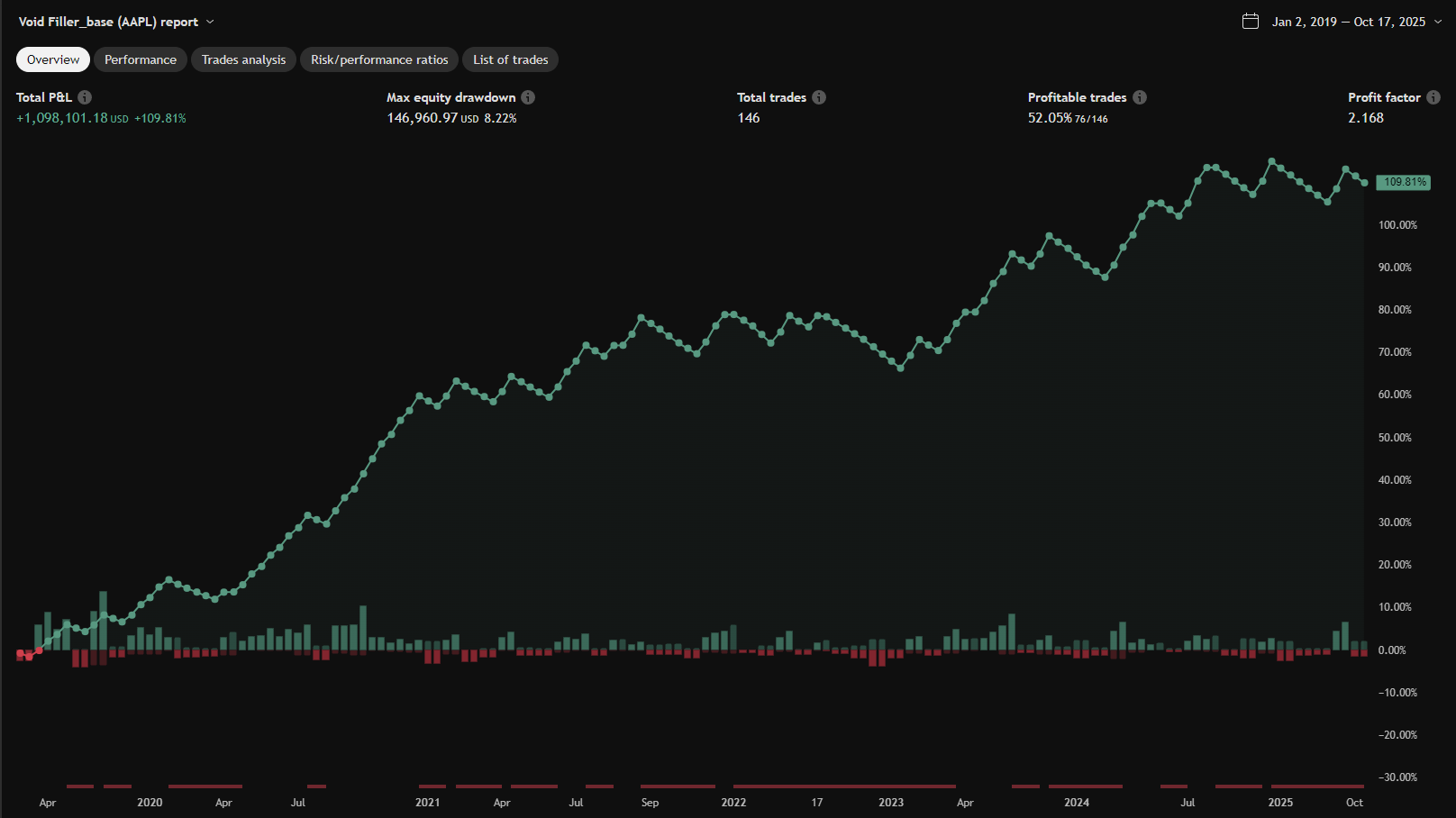
Task: Click the Void Filler_base (AAPL) report title
Action: coord(108,22)
